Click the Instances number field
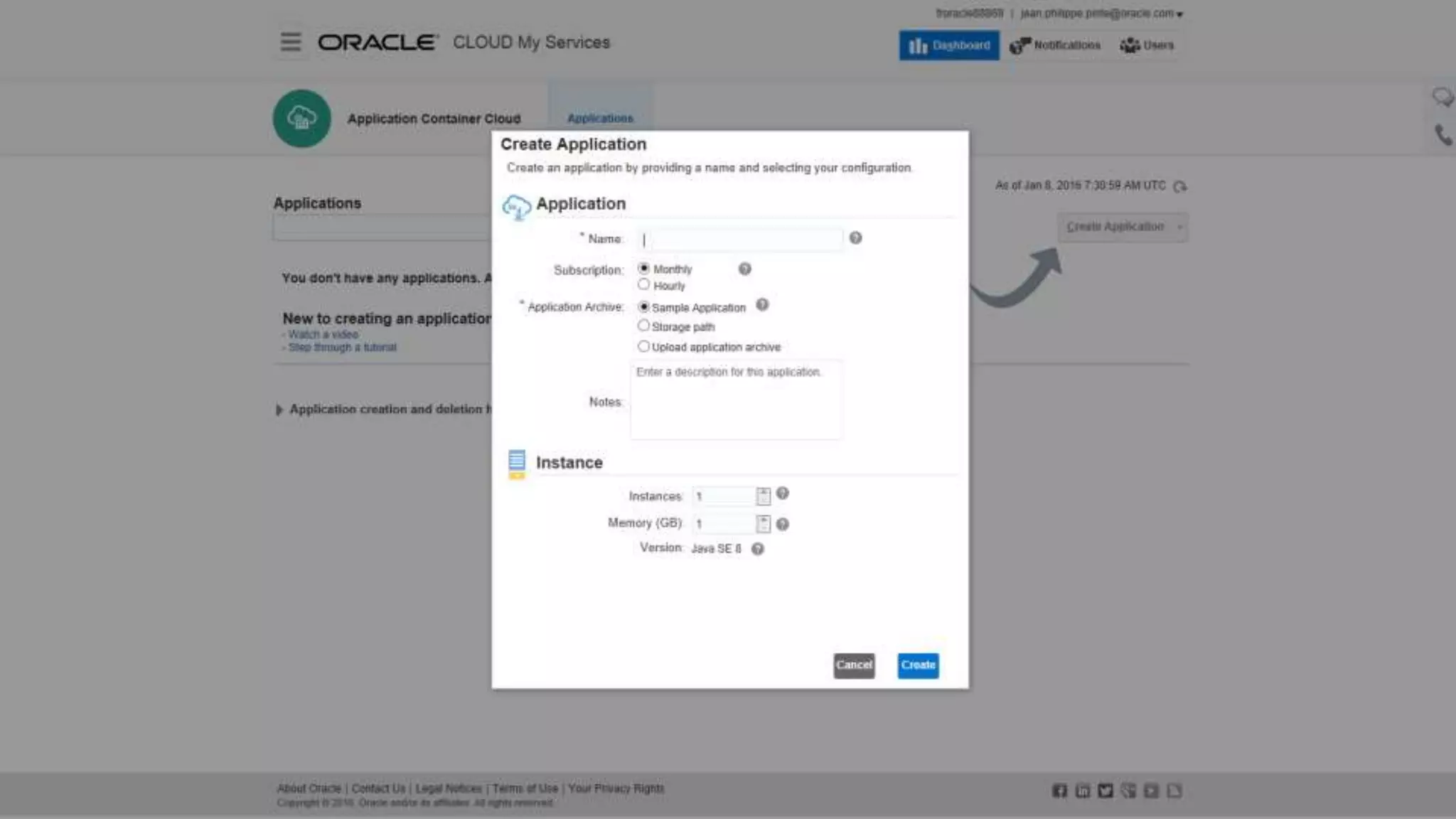Viewport: 1456px width, 819px height. [x=724, y=496]
